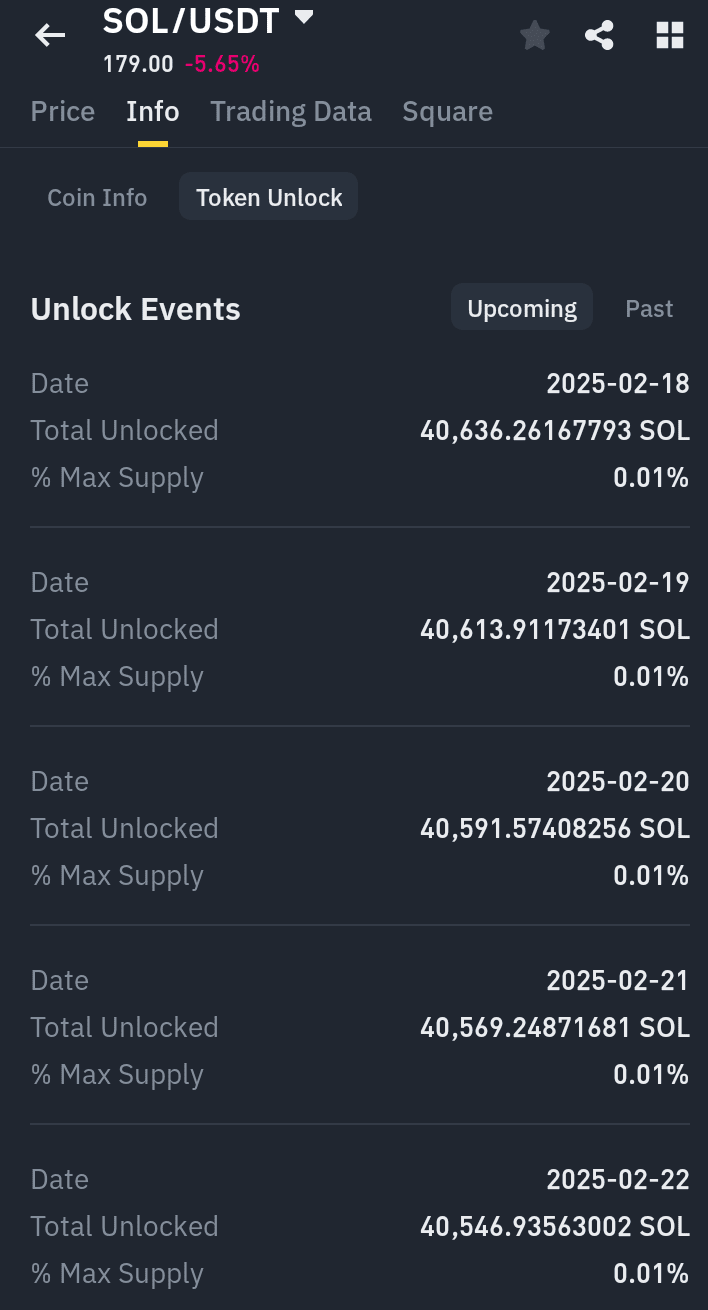Open the Trading Data tab
Viewport: 708px width, 1310px height.
point(290,111)
